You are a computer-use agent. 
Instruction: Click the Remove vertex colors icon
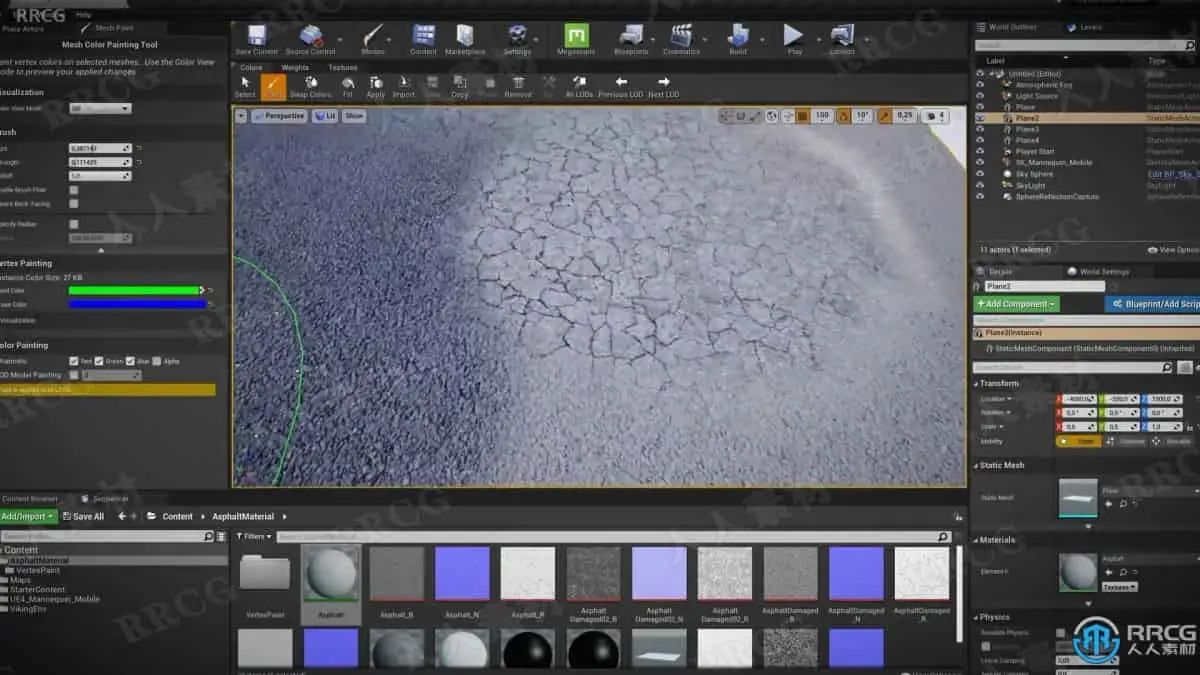point(518,87)
